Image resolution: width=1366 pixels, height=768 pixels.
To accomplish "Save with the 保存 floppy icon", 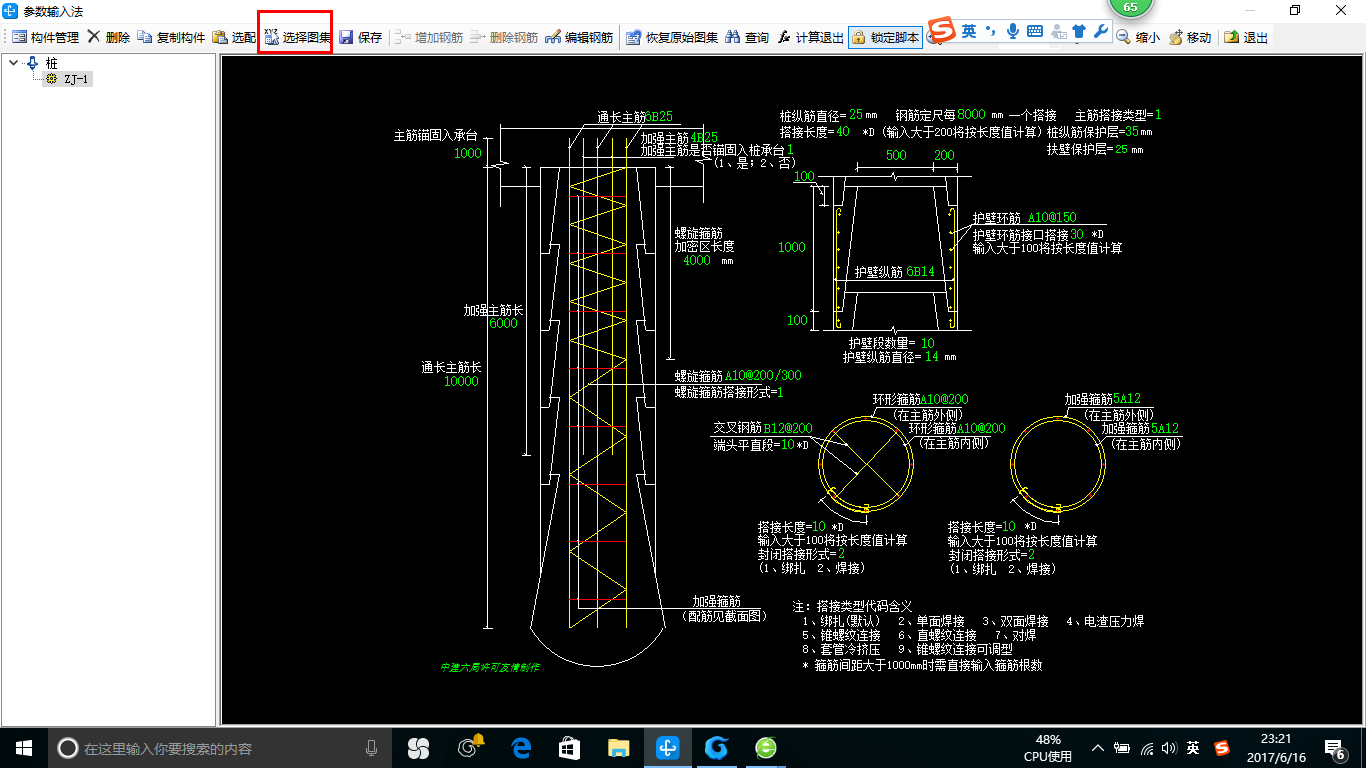I will pyautogui.click(x=360, y=38).
